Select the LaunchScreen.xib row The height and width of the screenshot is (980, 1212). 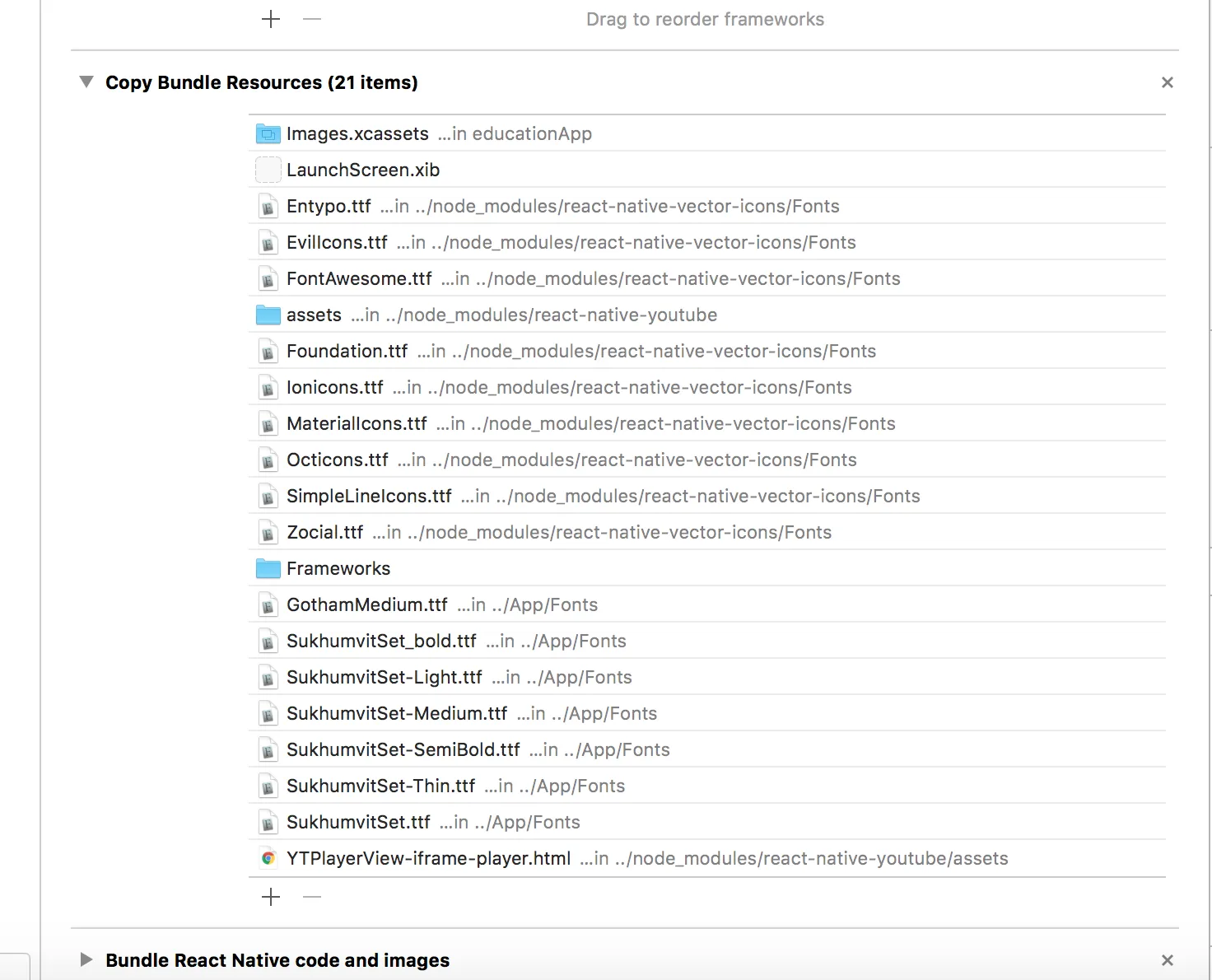pyautogui.click(x=363, y=170)
